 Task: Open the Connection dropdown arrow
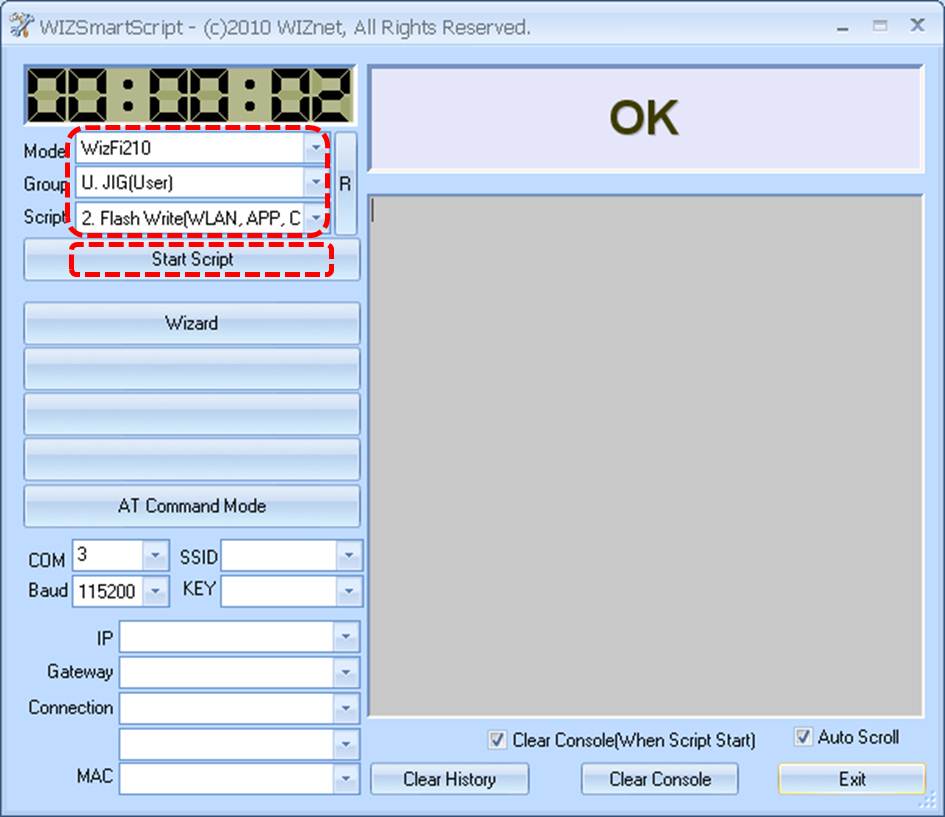[346, 708]
